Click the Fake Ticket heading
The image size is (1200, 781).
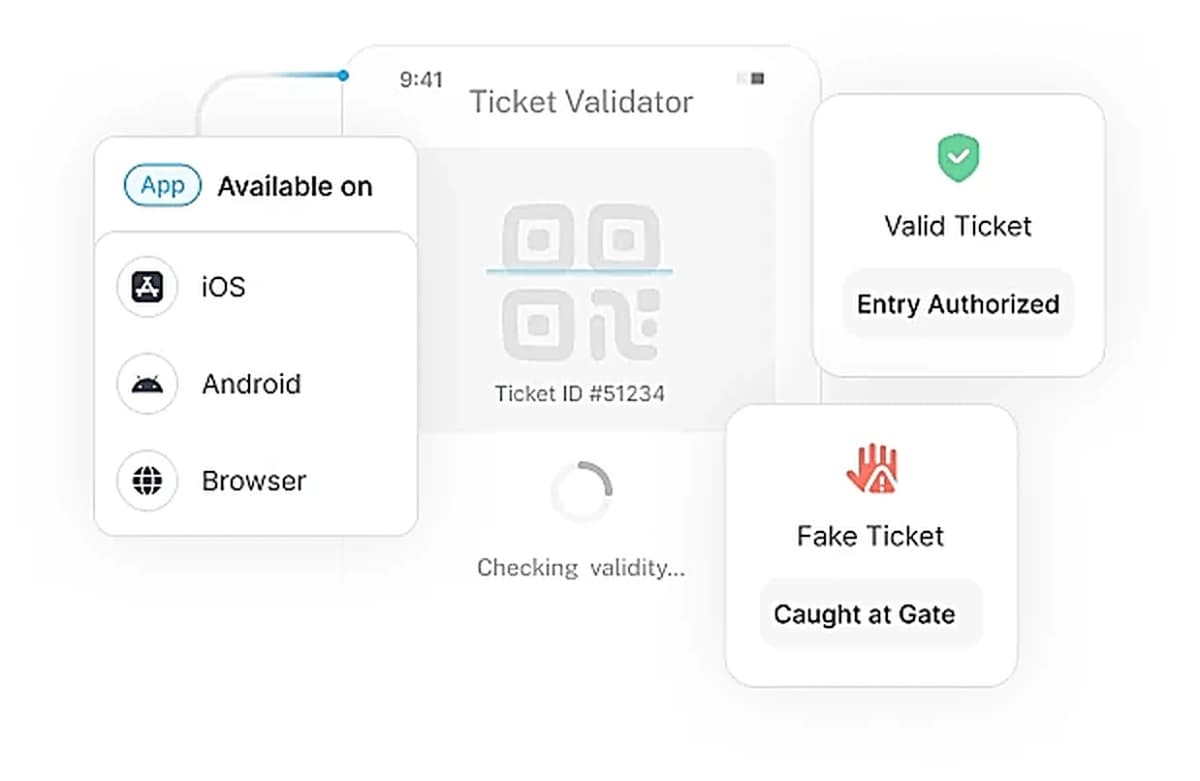click(871, 536)
